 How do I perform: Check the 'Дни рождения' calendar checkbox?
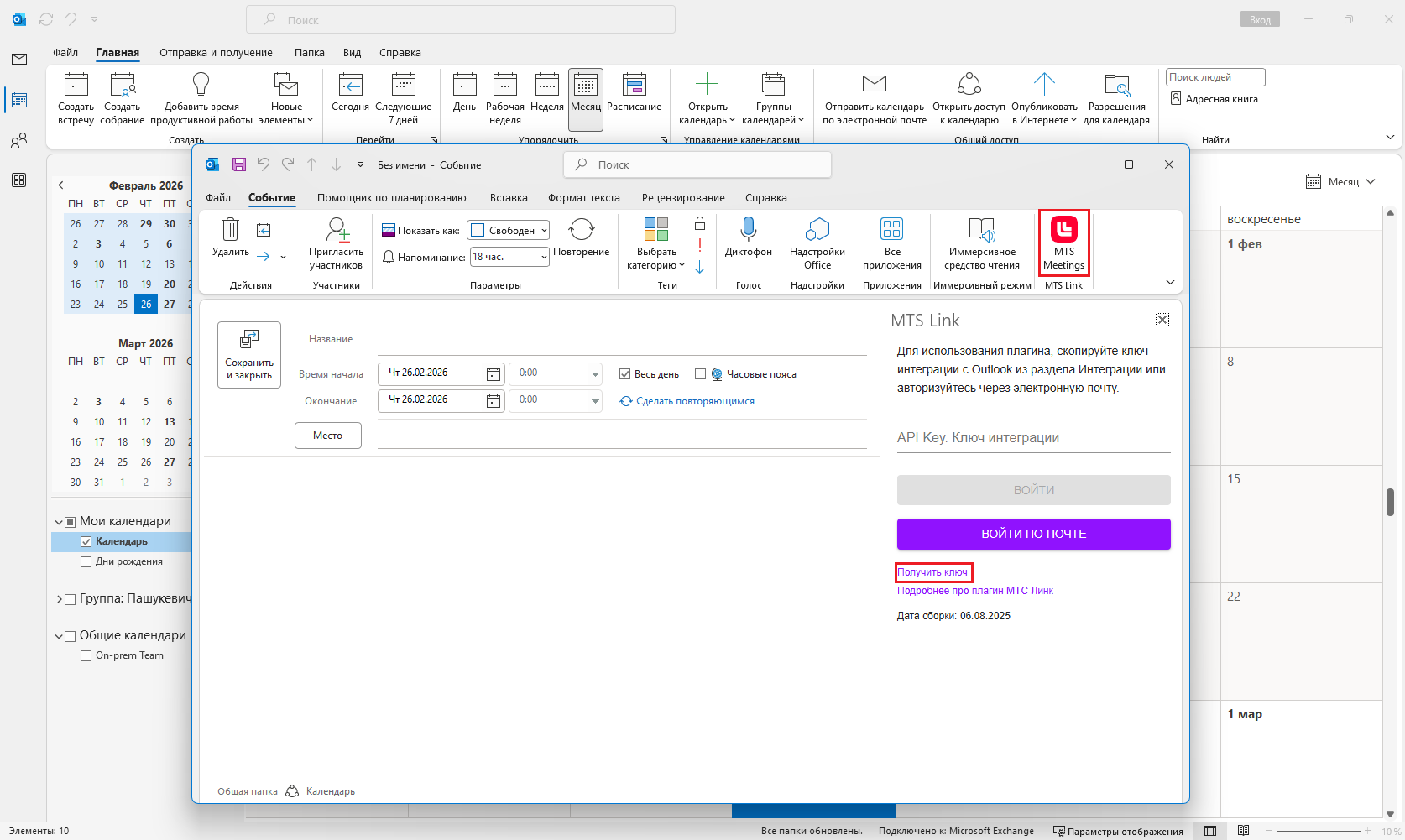pyautogui.click(x=86, y=562)
